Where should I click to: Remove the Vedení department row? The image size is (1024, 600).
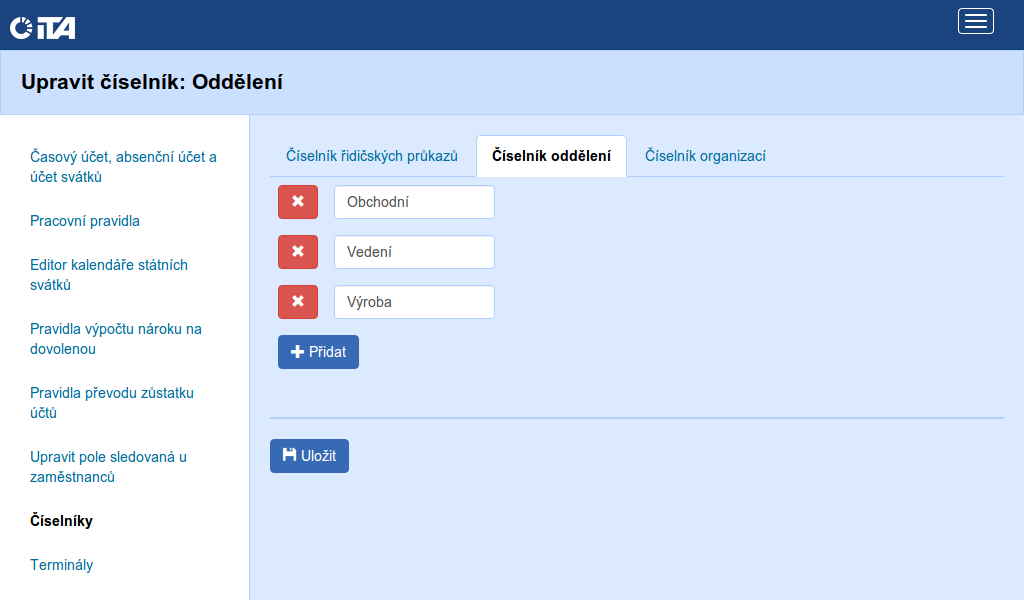(x=297, y=252)
